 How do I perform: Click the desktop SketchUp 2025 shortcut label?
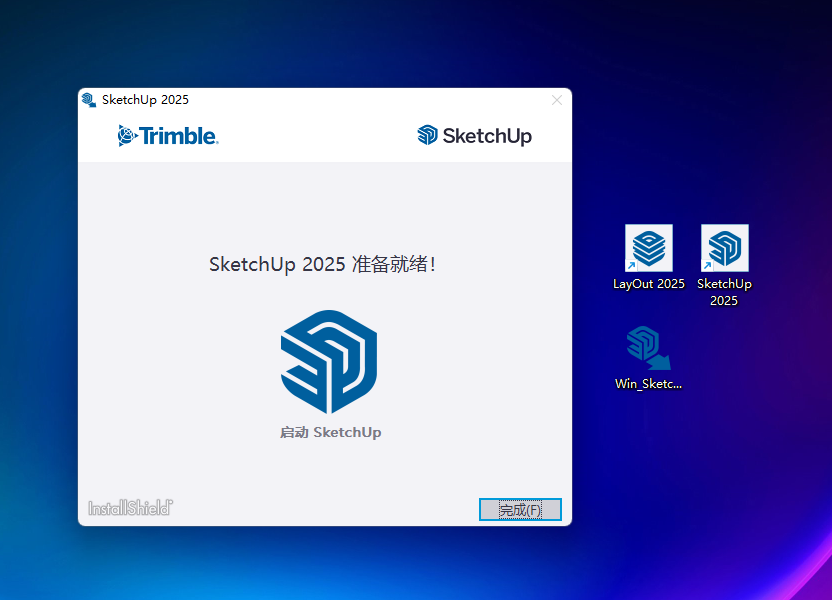[724, 292]
